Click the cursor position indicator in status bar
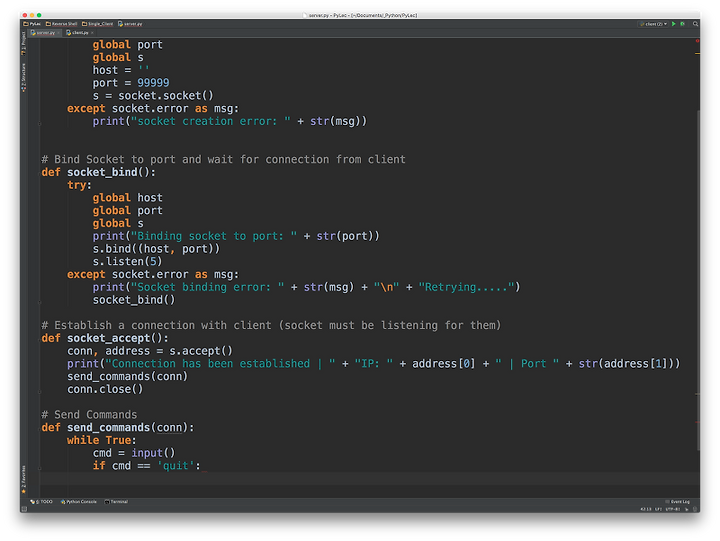 645,509
